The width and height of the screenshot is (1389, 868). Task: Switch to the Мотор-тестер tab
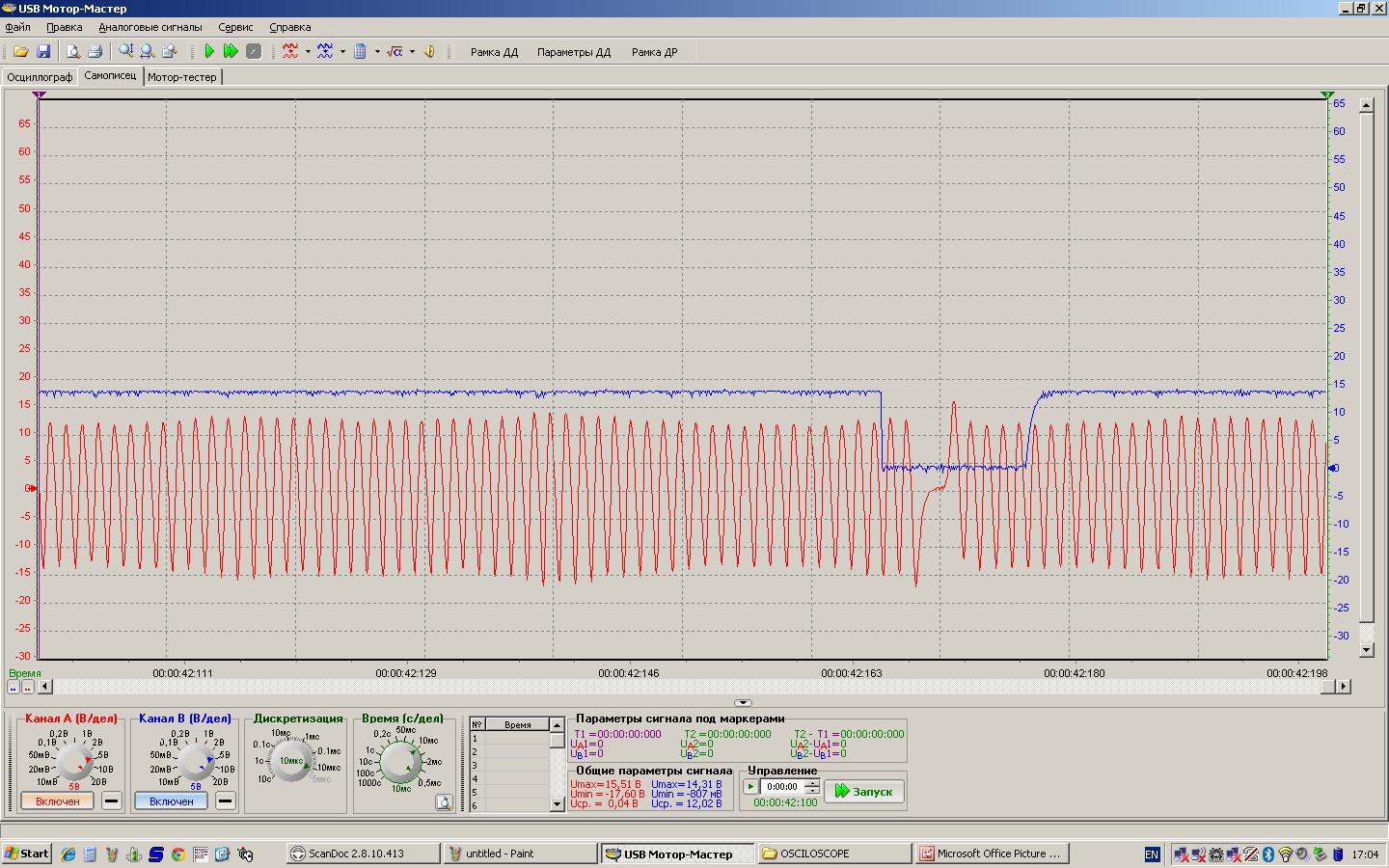pos(182,77)
